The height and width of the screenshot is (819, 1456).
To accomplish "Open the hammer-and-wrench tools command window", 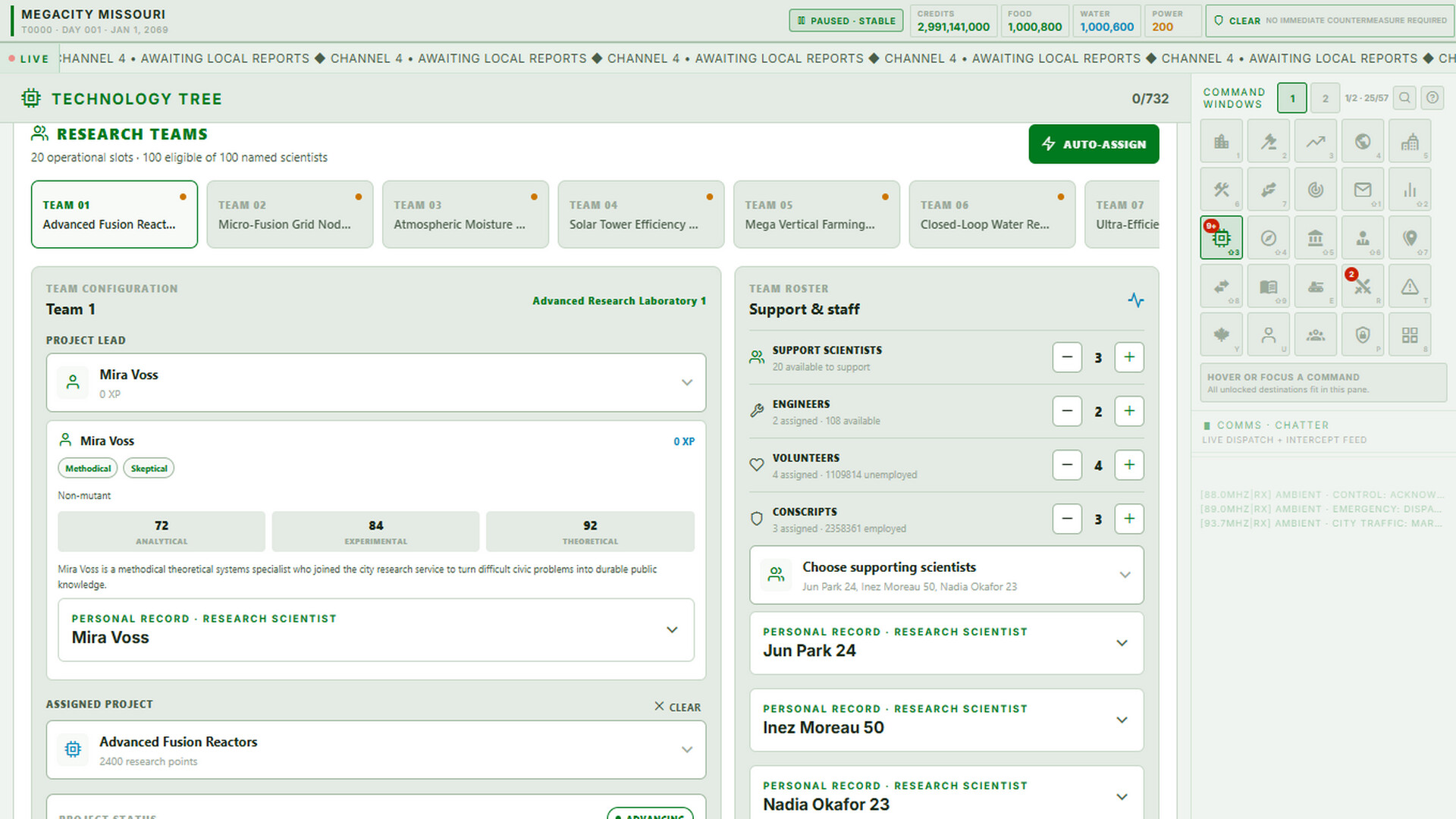I will (x=1221, y=190).
